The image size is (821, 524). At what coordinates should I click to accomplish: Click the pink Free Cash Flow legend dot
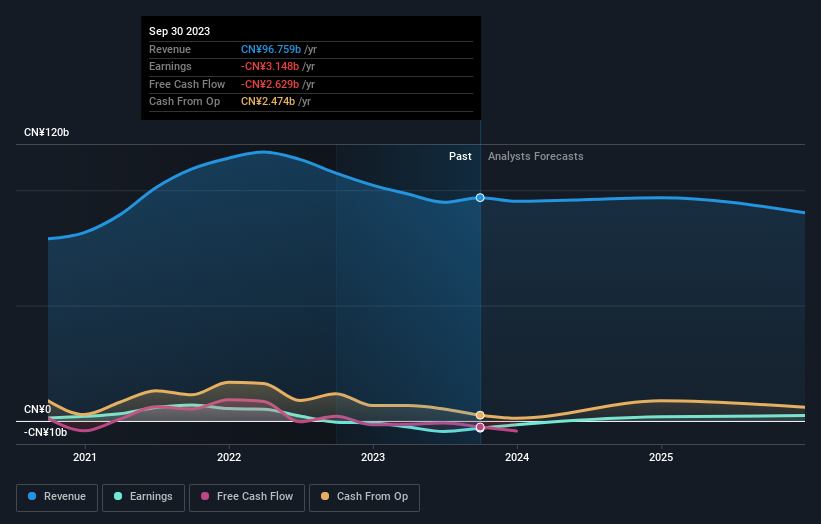205,496
